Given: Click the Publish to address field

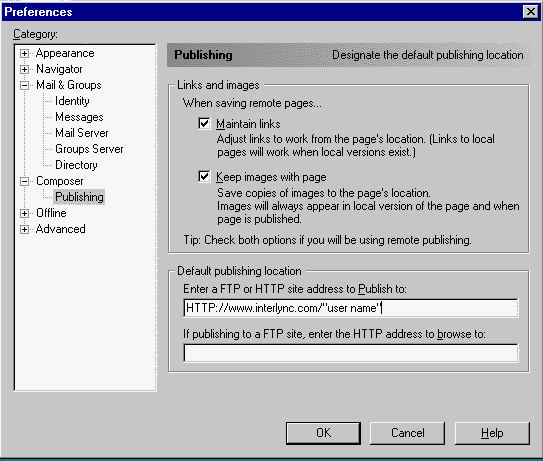Looking at the screenshot, I should pyautogui.click(x=351, y=308).
